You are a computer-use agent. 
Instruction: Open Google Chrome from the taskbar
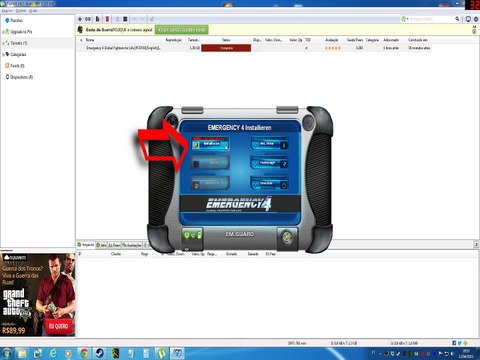(84, 353)
